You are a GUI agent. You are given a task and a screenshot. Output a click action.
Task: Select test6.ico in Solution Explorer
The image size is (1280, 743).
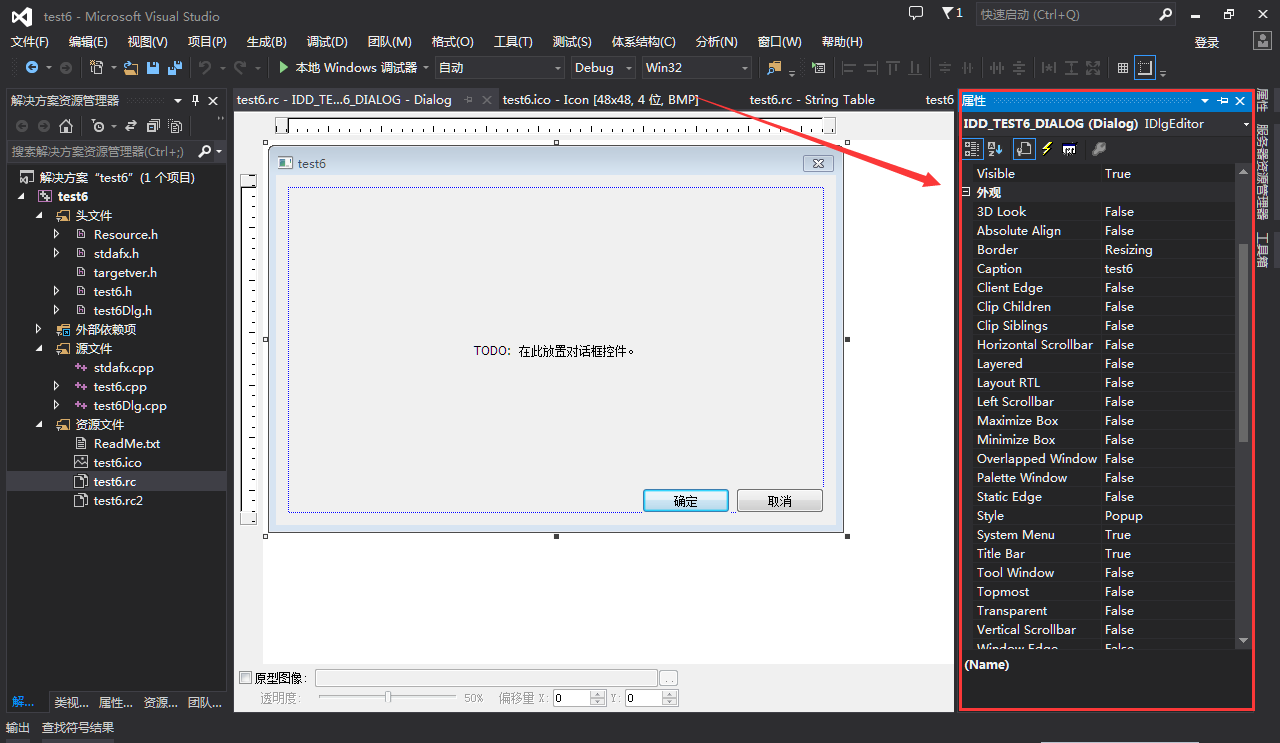[117, 463]
